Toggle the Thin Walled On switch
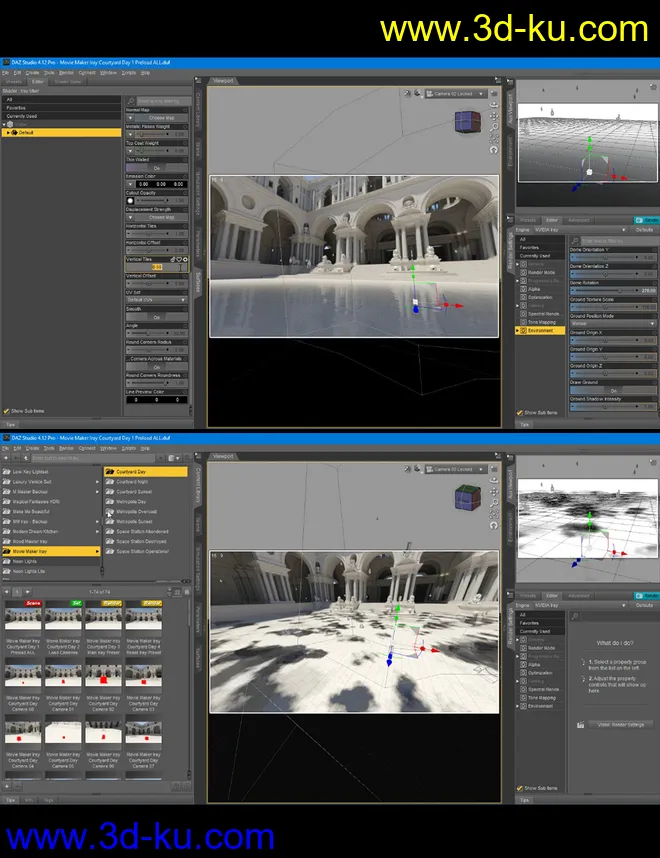 point(156,167)
